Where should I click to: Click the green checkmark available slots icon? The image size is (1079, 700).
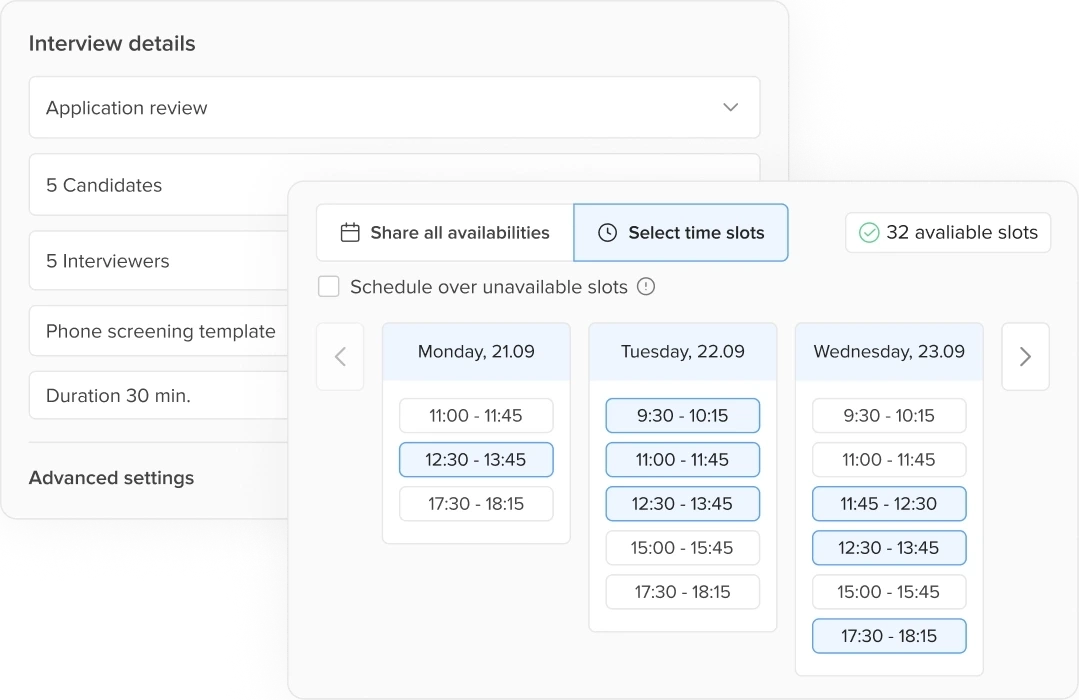tap(869, 233)
